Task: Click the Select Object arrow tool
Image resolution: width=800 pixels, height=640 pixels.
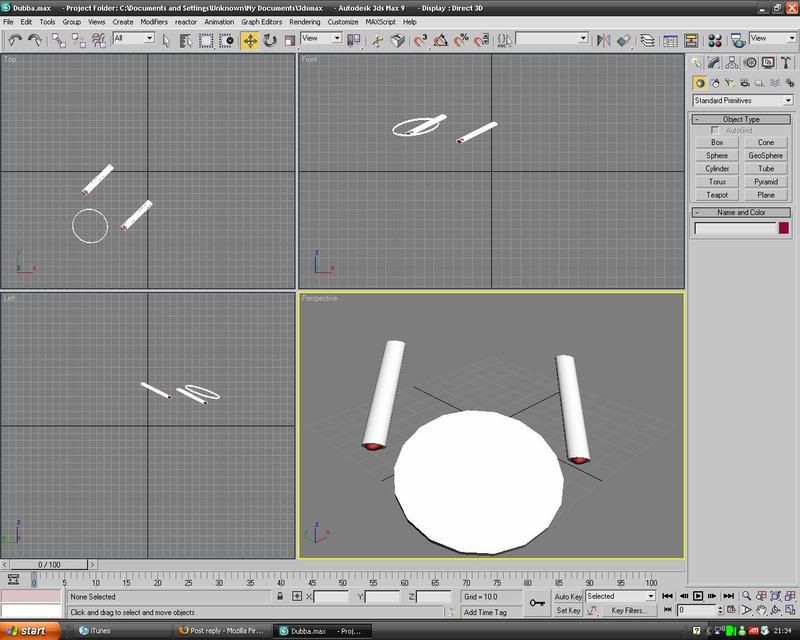Action: (x=166, y=40)
